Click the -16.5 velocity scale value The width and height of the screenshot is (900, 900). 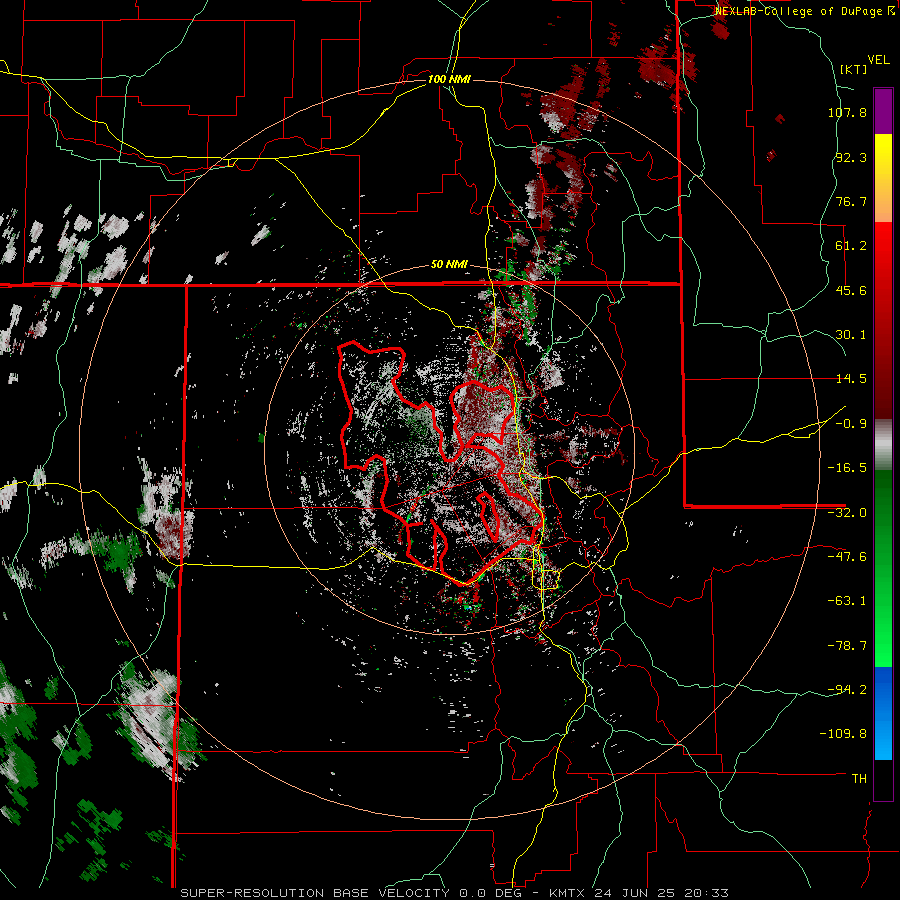click(847, 468)
